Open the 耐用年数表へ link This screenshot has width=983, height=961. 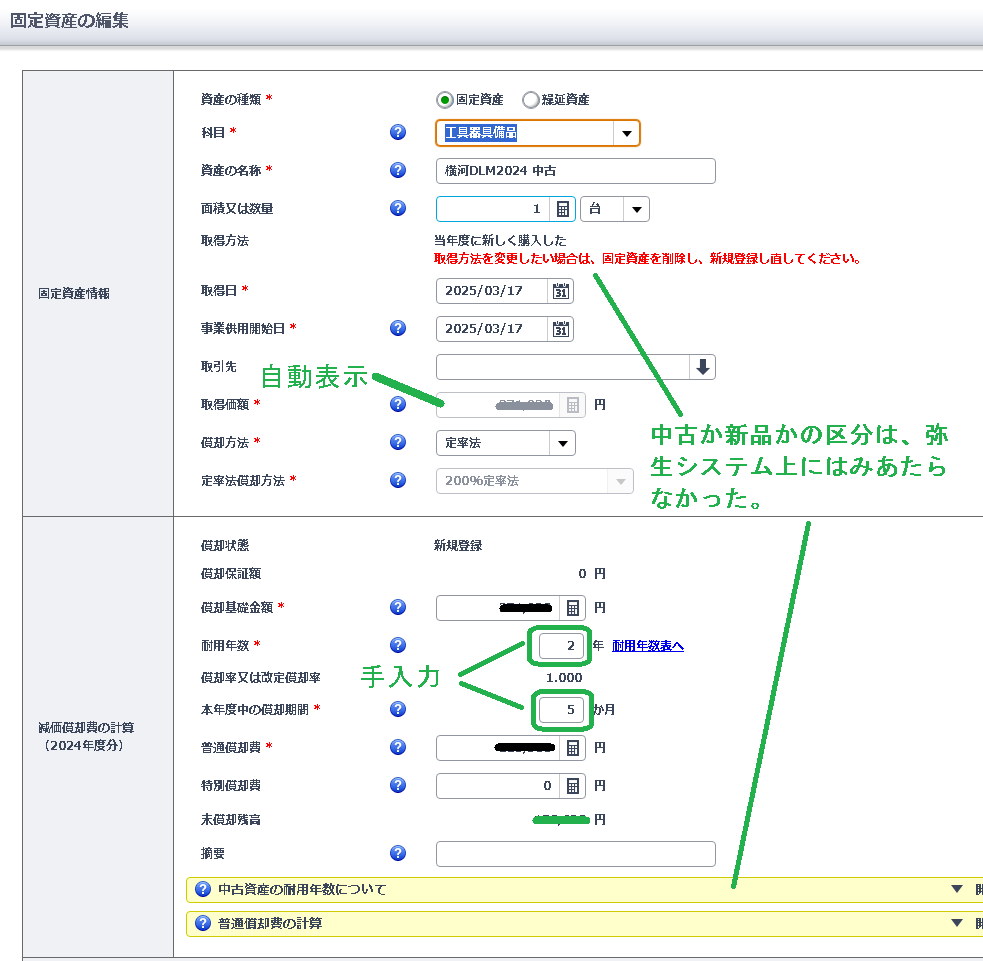[x=648, y=646]
